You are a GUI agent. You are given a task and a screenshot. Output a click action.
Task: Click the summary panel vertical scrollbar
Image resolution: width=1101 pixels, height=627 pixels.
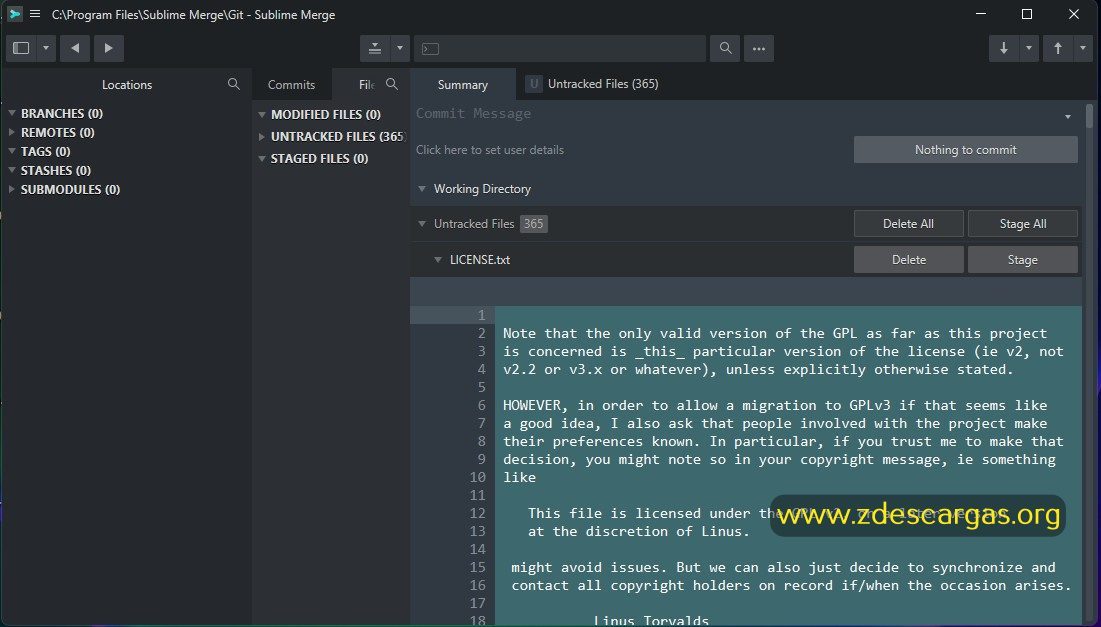coord(1090,116)
